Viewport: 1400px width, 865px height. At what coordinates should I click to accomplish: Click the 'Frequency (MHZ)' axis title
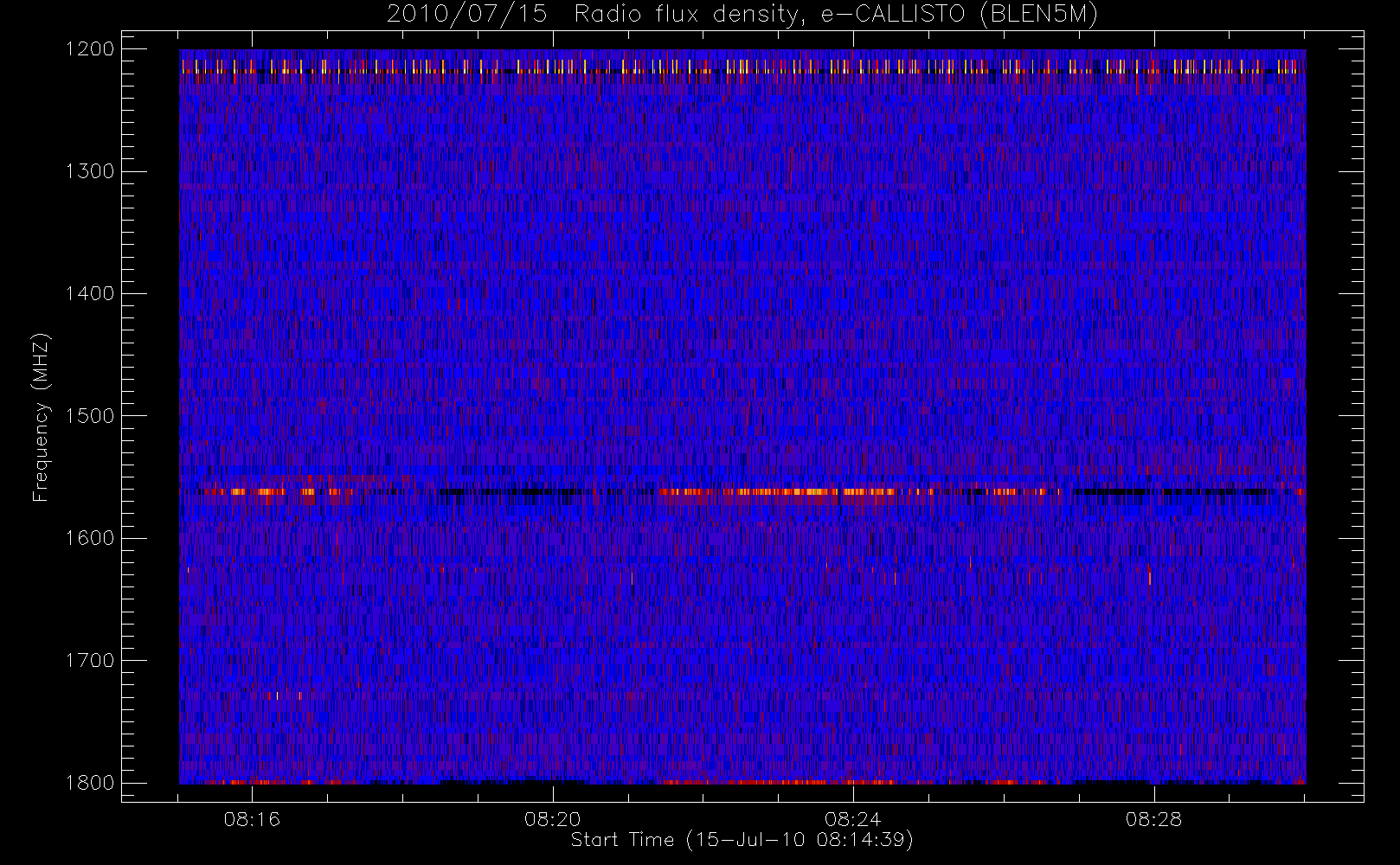[41, 417]
